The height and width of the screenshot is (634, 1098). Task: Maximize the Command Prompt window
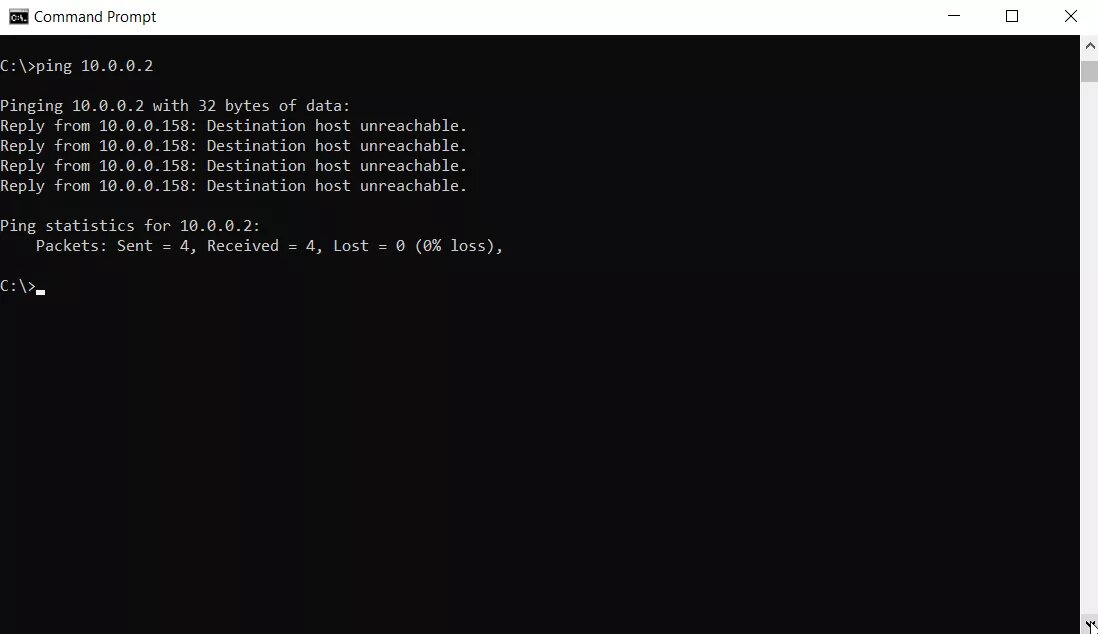(x=1012, y=16)
